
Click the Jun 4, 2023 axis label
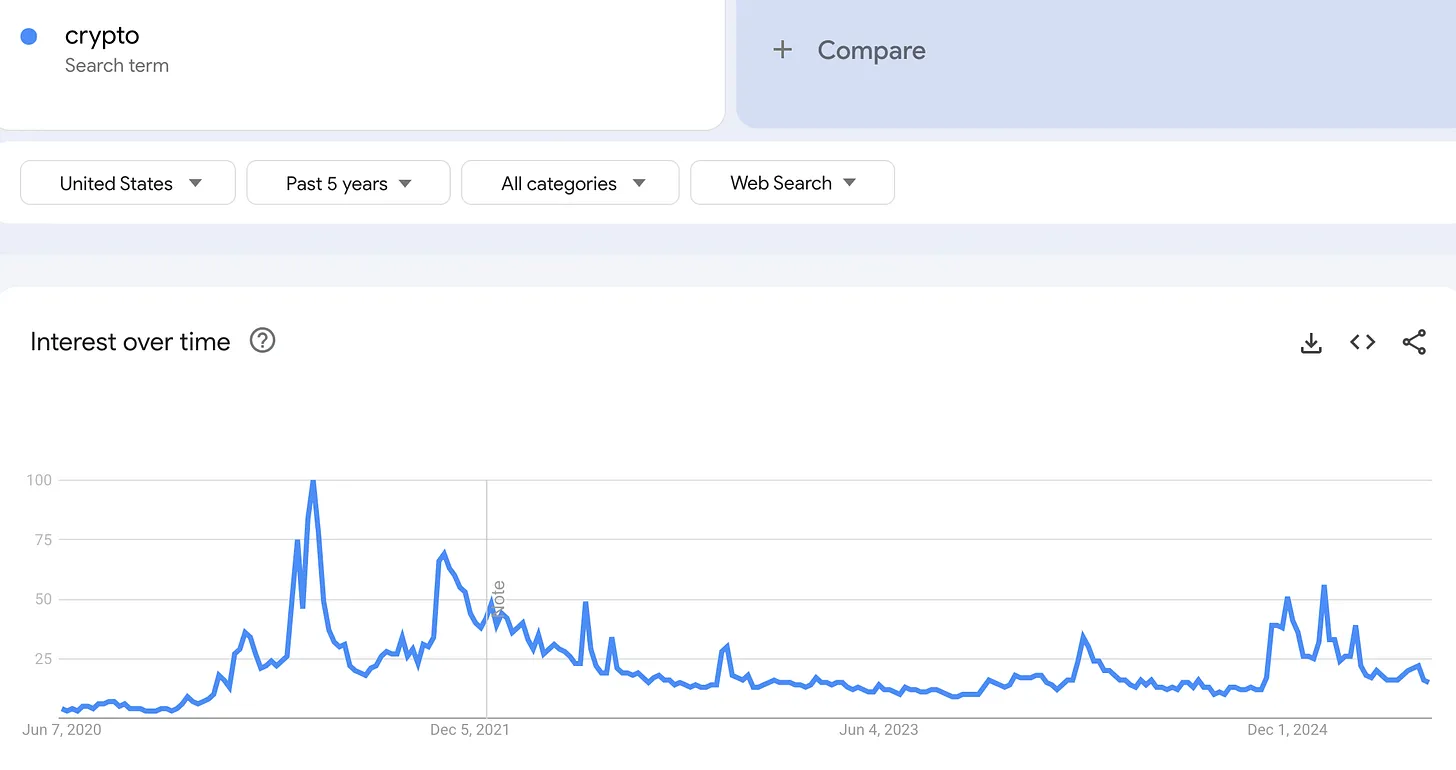[878, 730]
